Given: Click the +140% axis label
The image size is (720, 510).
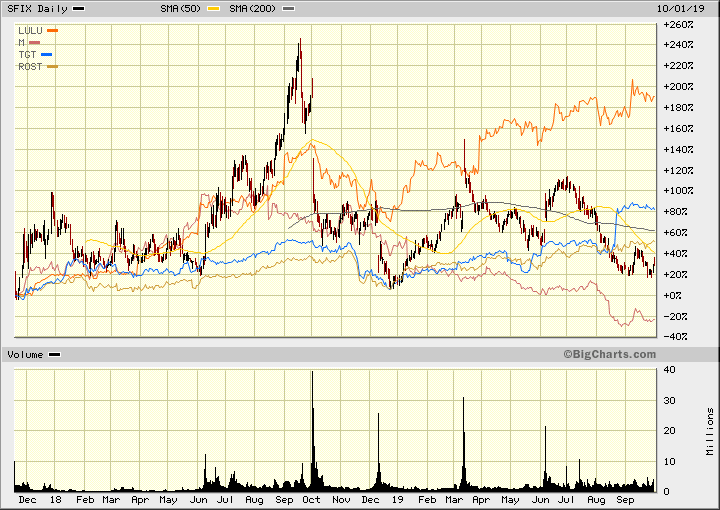Looking at the screenshot, I should pos(678,150).
